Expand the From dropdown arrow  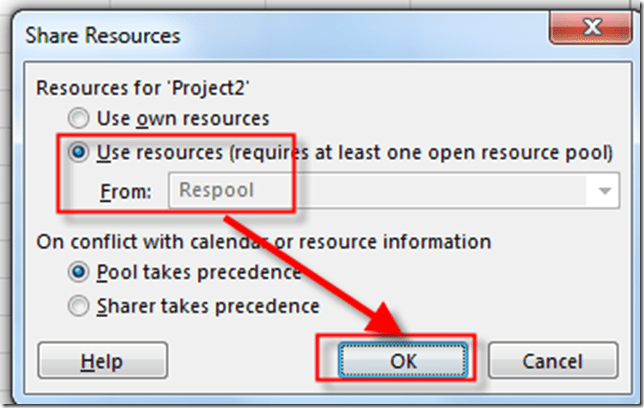603,190
